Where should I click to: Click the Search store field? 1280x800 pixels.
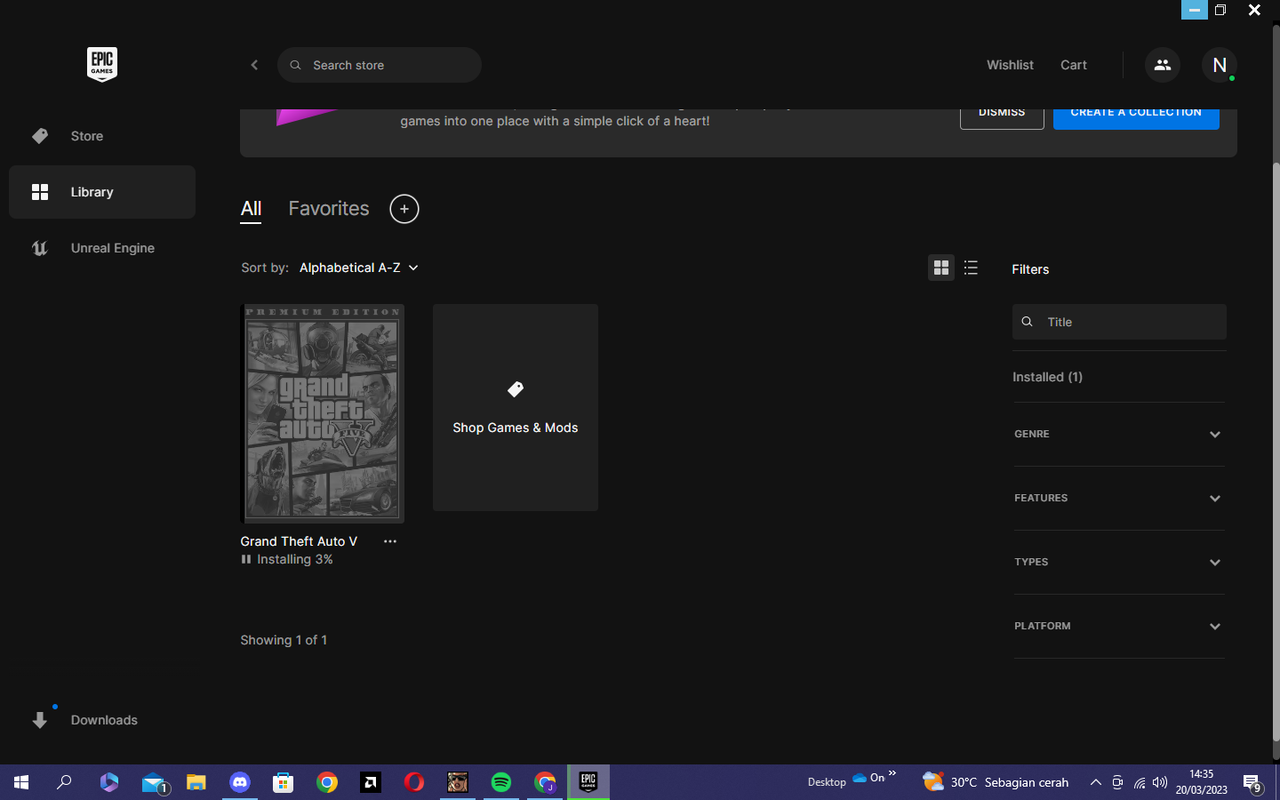pos(379,65)
